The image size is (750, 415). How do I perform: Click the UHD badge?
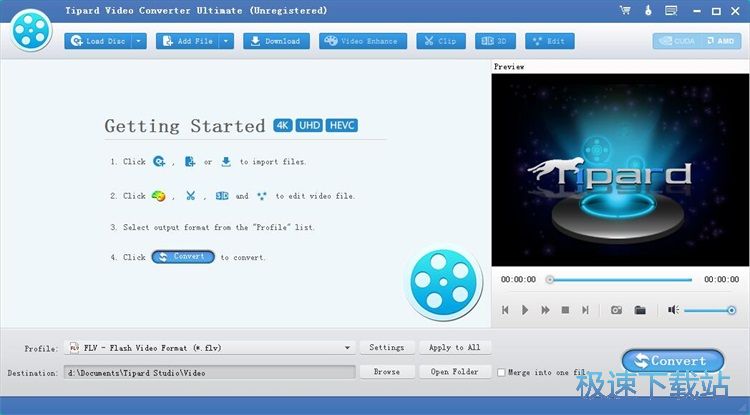coord(309,125)
